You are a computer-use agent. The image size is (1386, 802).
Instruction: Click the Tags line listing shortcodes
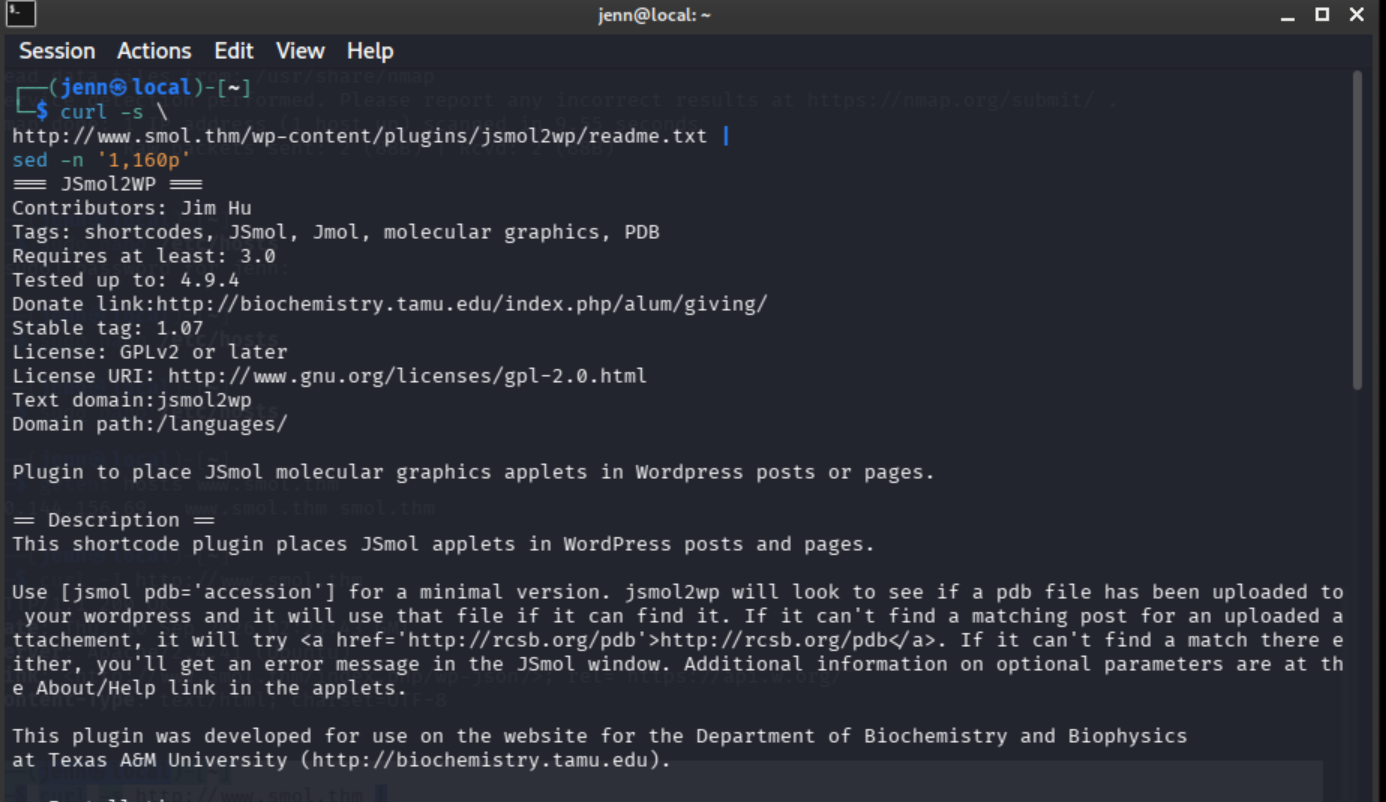336,232
